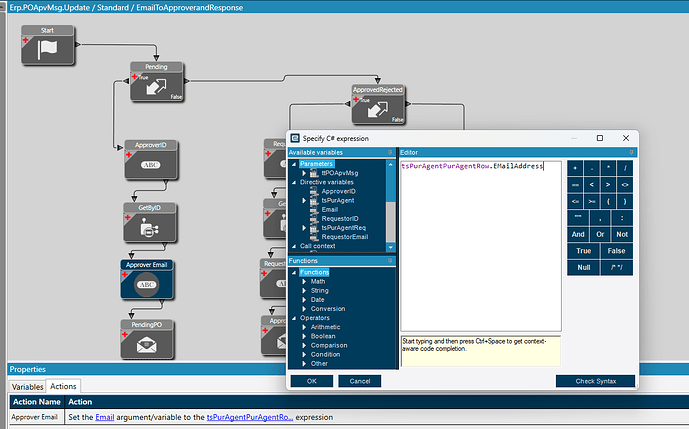The image size is (689, 429).
Task: Select the GetByID method node
Action: (x=148, y=224)
